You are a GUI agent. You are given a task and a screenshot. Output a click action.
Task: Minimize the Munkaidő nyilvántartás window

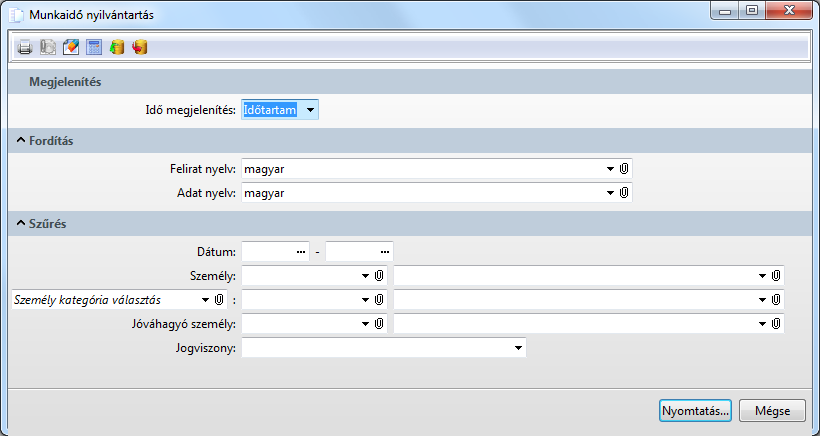[725, 10]
